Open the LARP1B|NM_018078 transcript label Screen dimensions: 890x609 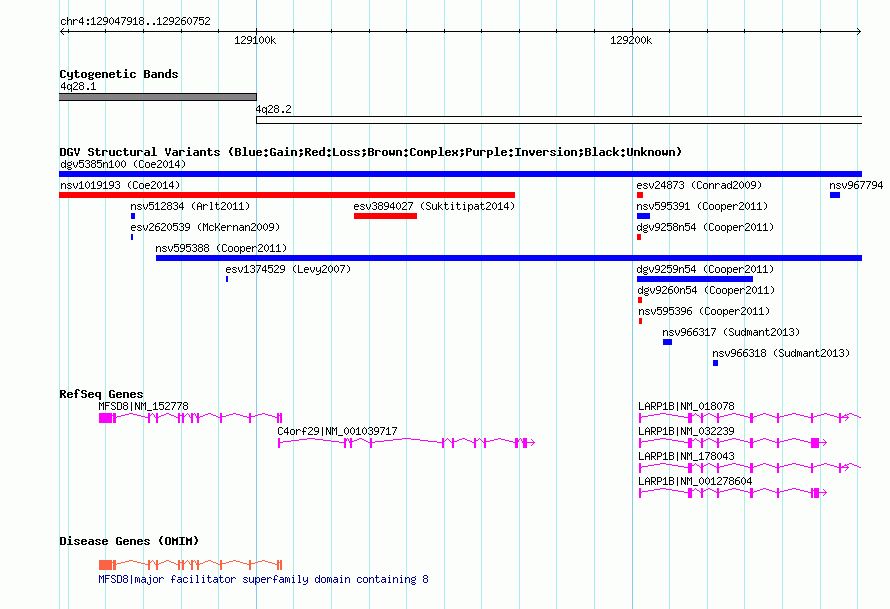point(686,406)
